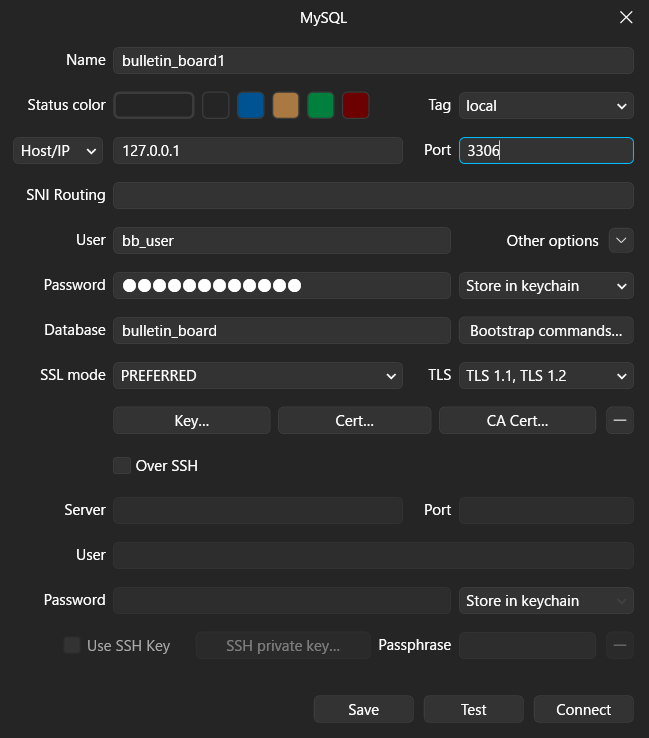This screenshot has height=738, width=649.
Task: Pick the green status color swatch
Action: click(320, 105)
